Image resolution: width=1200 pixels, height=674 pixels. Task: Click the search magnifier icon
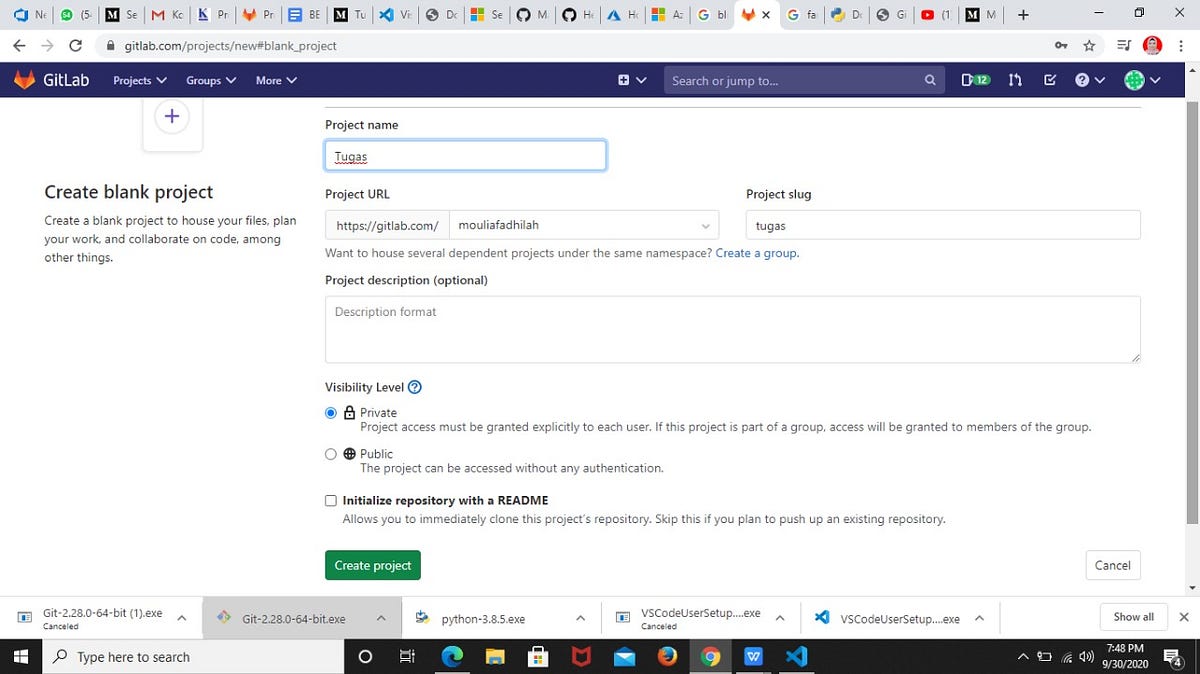coord(930,80)
